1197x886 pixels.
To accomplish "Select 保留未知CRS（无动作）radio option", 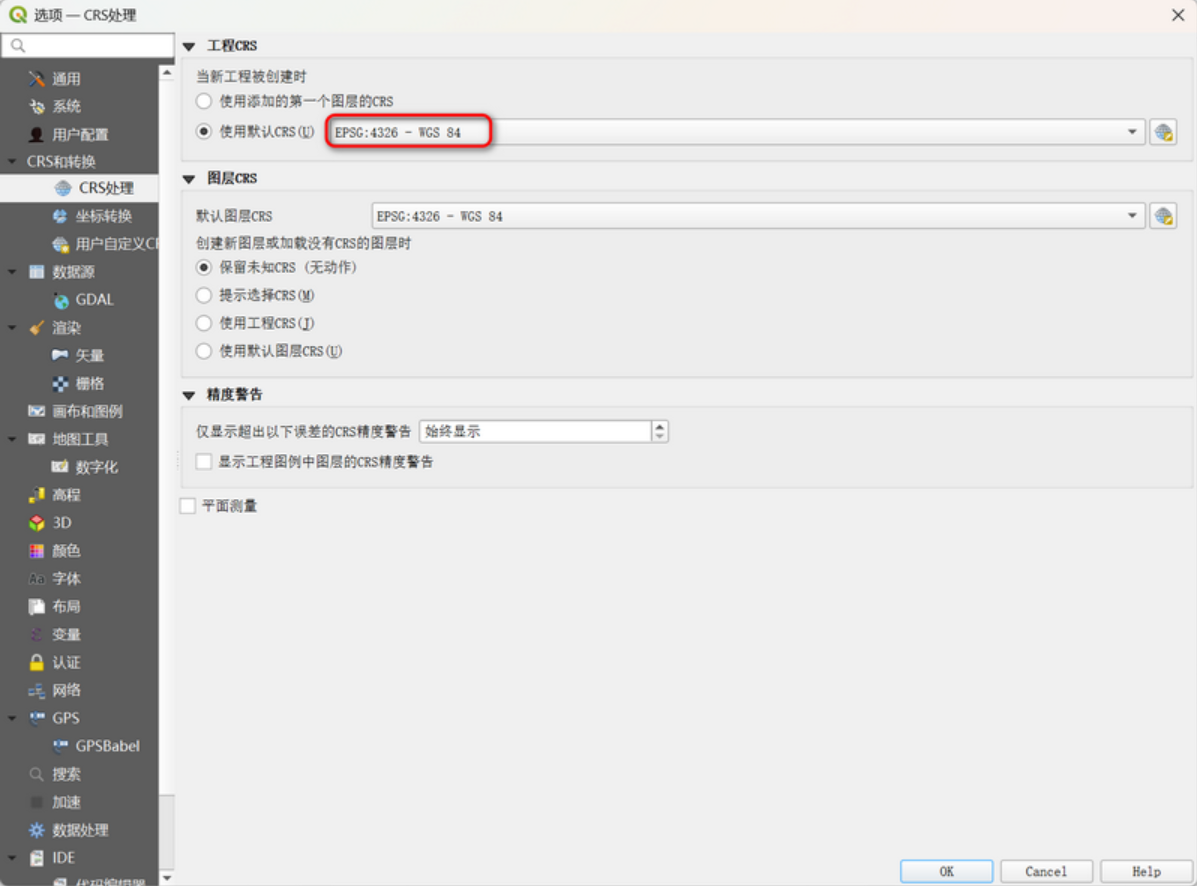I will pyautogui.click(x=204, y=267).
